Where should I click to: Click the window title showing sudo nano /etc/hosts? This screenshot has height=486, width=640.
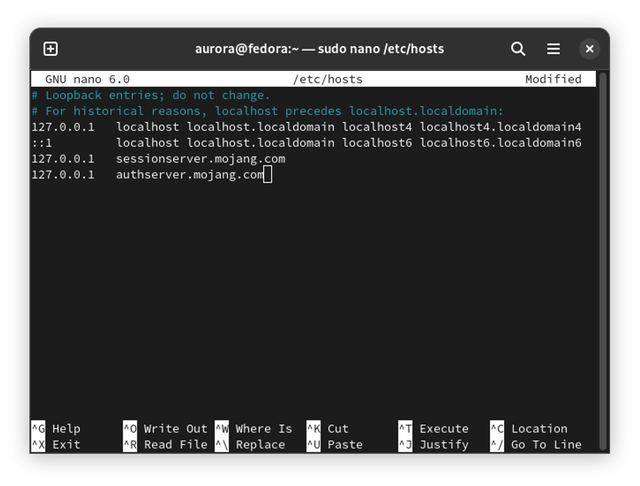coord(319,48)
